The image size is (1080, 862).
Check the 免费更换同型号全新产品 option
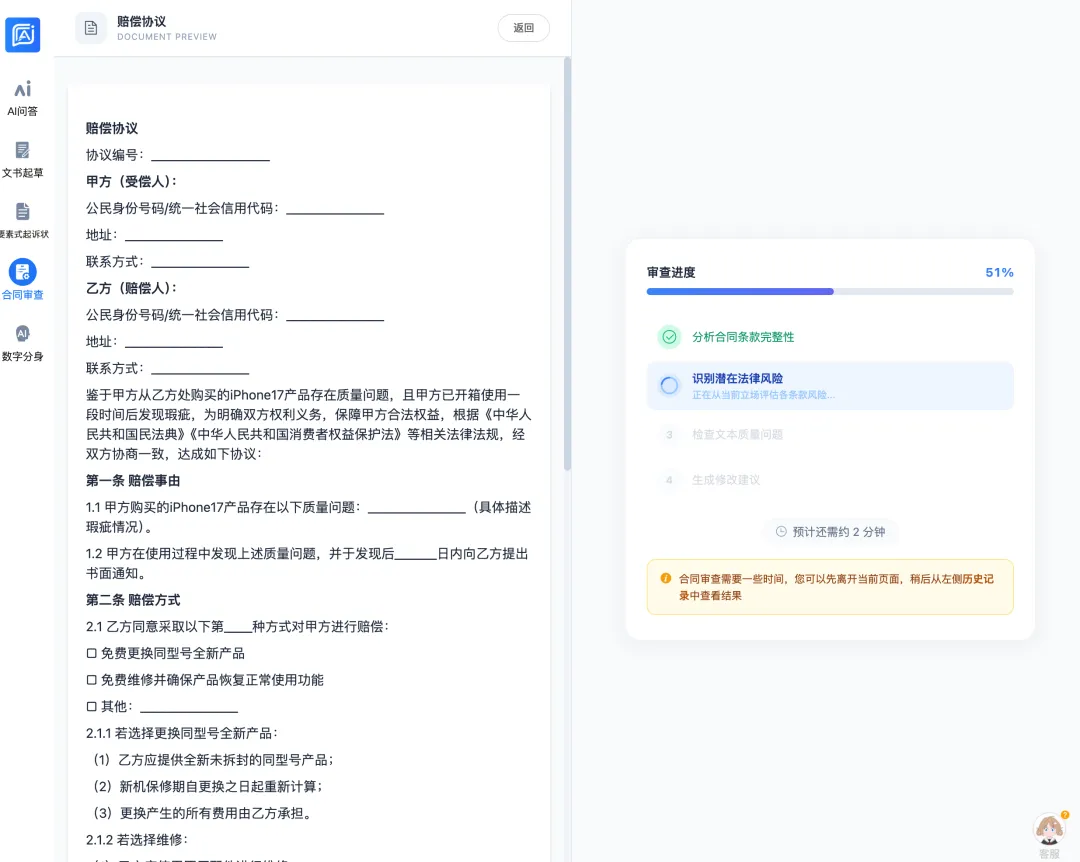90,653
